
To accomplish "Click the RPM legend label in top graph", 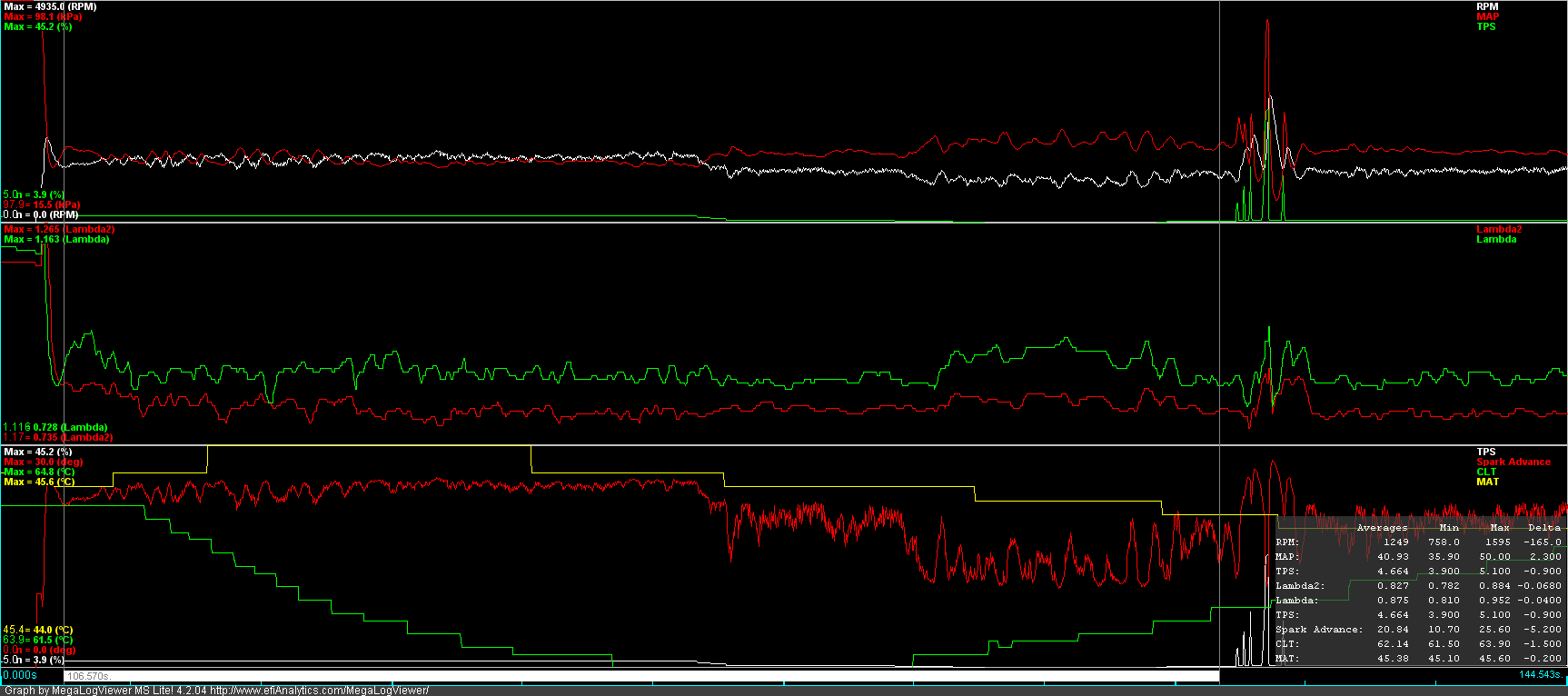I will point(1487,6).
